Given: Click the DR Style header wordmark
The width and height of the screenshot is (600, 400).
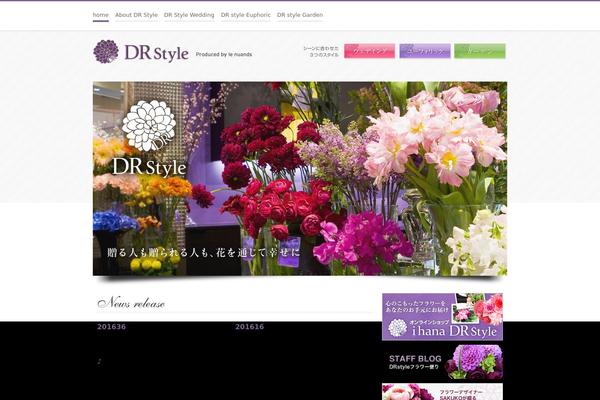Looking at the screenshot, I should pos(157,53).
